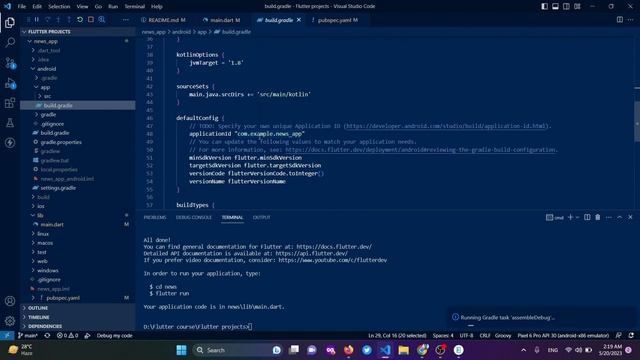Open editor More Actions ellipsis
Viewport: 640px width, 360px height.
[631, 20]
